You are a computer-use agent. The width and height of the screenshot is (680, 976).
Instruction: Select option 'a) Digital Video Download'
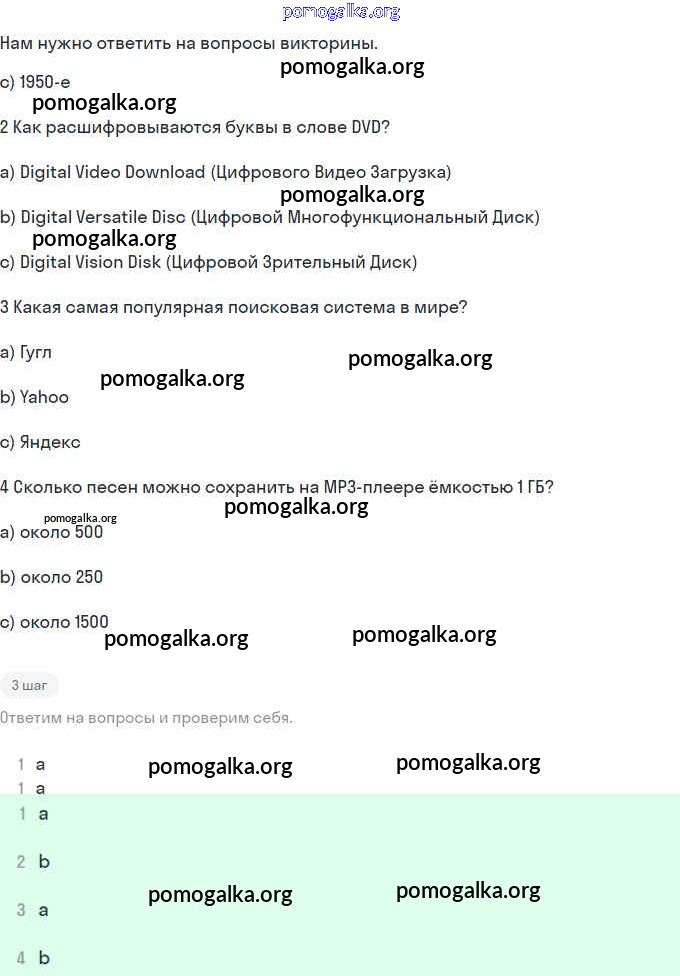226,172
